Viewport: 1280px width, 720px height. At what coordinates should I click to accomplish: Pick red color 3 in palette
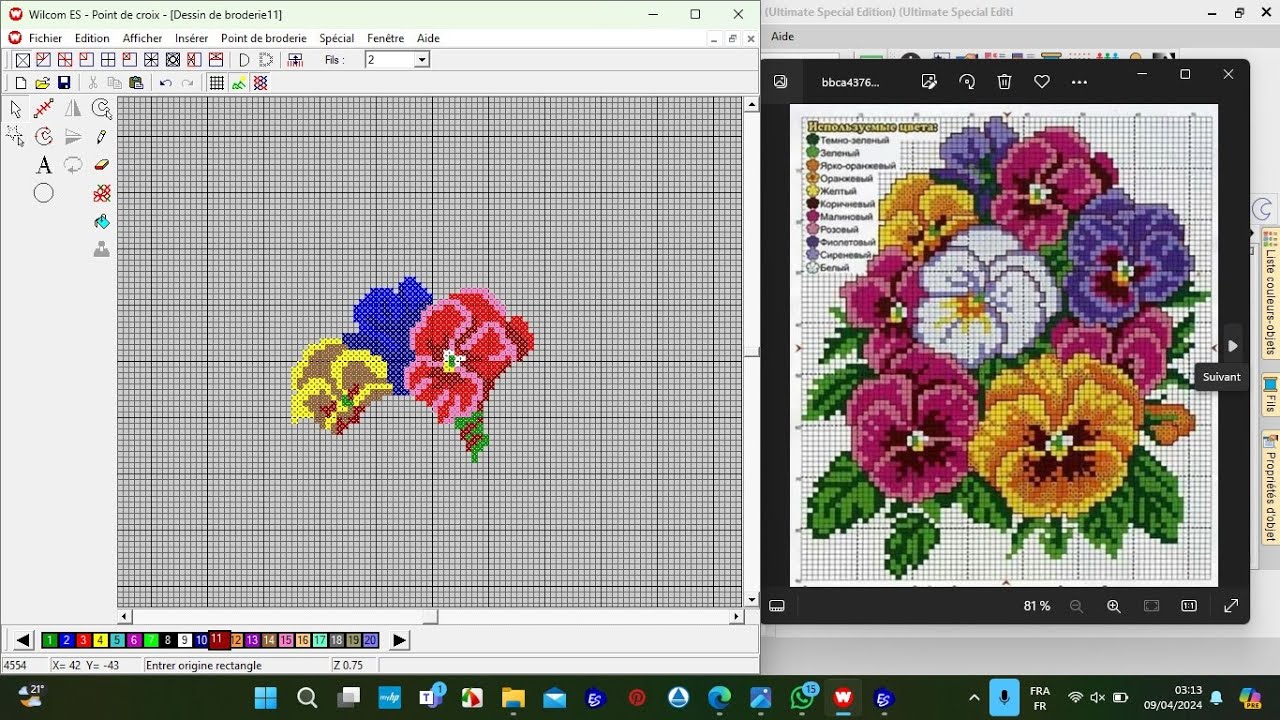coord(83,641)
